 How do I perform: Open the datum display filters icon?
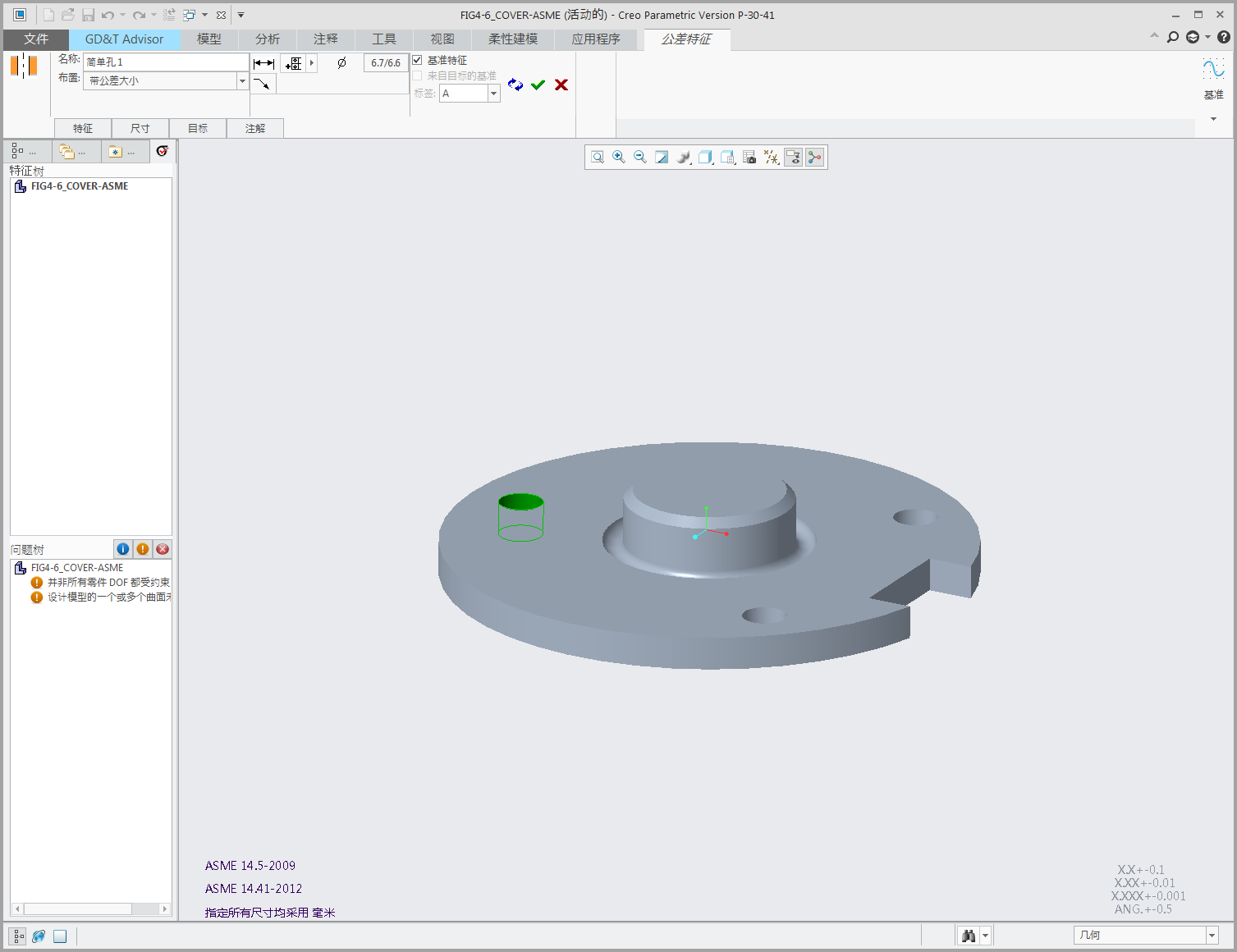tap(772, 158)
